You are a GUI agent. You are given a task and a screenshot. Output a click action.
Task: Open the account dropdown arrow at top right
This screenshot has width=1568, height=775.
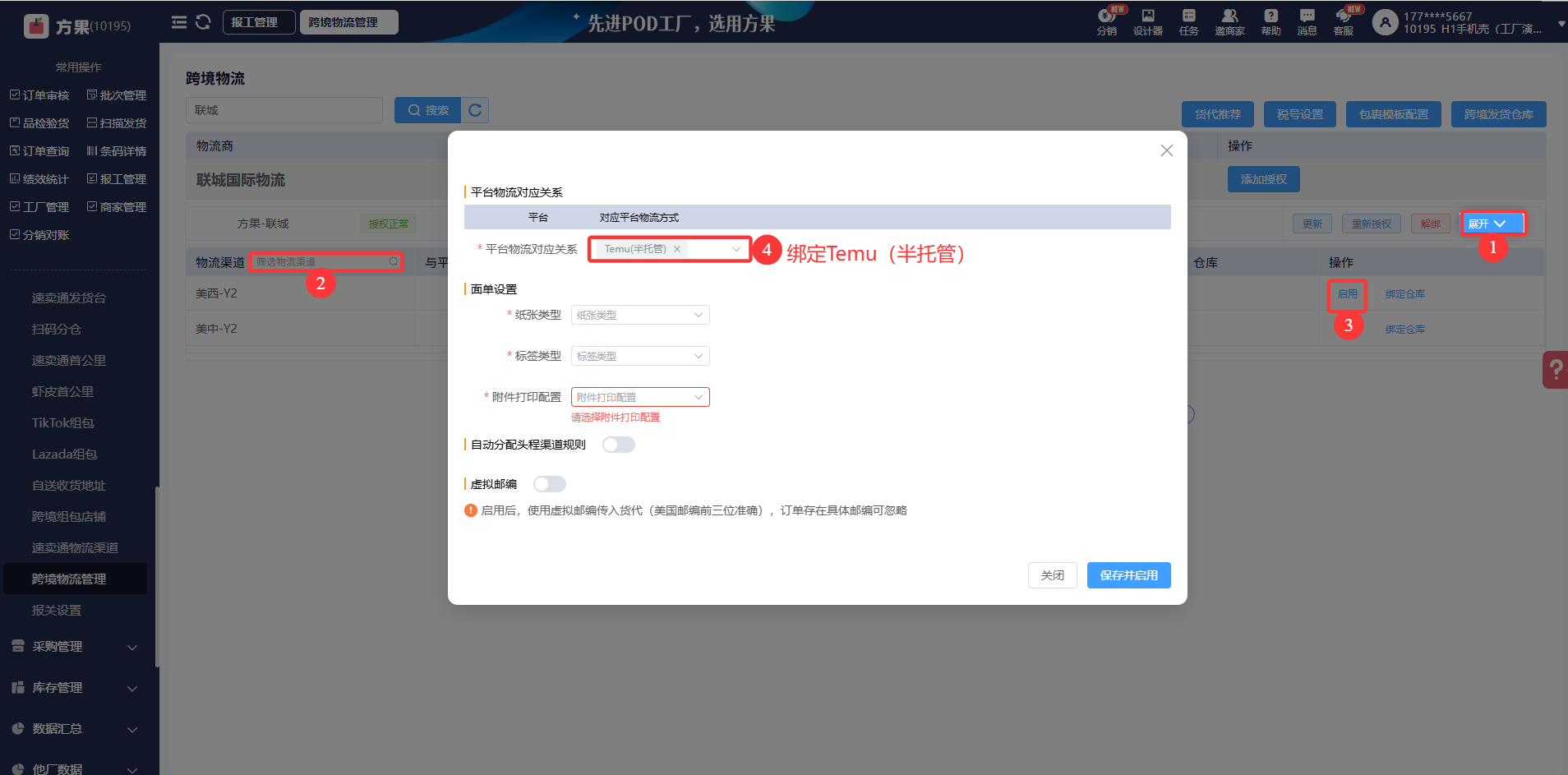click(x=1561, y=25)
